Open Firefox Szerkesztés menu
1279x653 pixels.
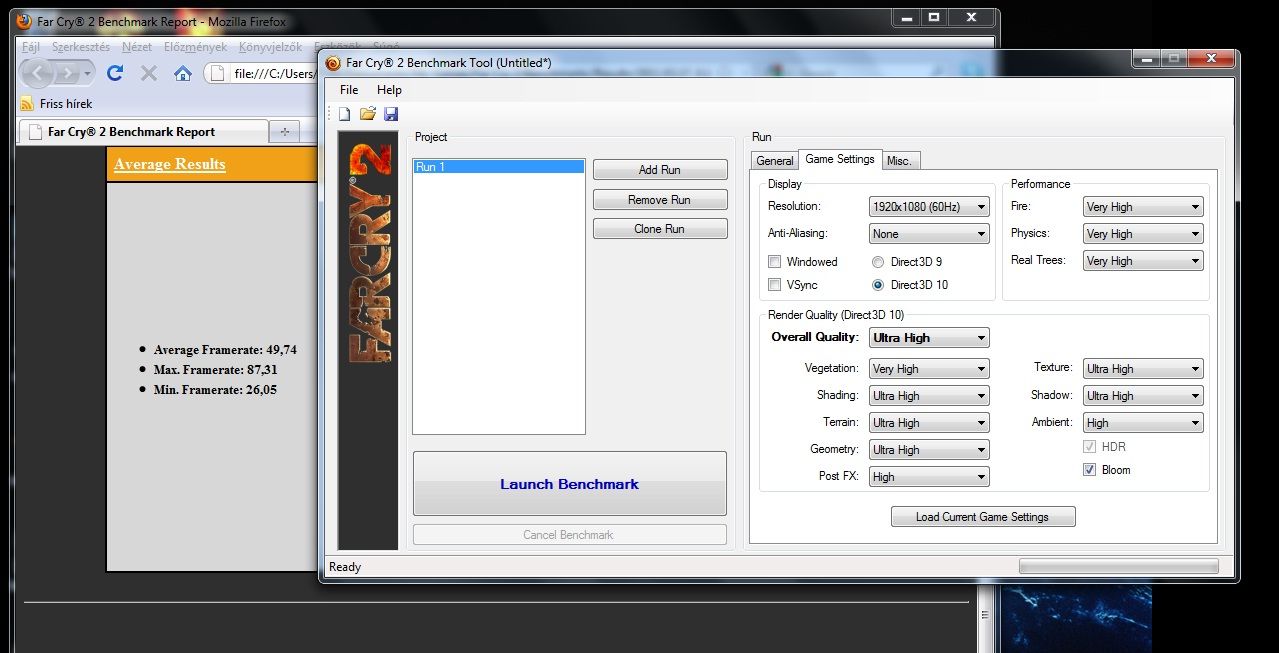pos(81,47)
